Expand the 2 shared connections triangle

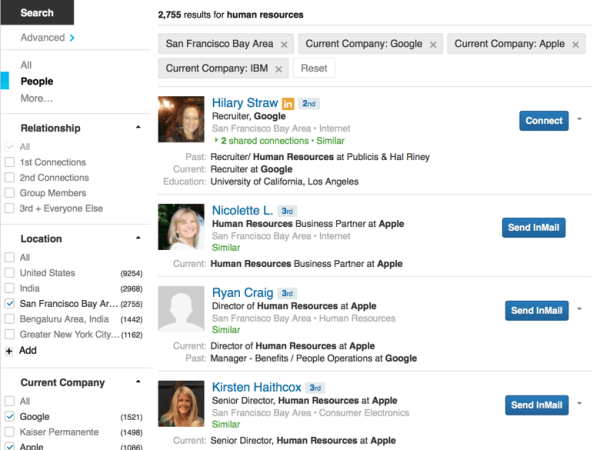(216, 140)
